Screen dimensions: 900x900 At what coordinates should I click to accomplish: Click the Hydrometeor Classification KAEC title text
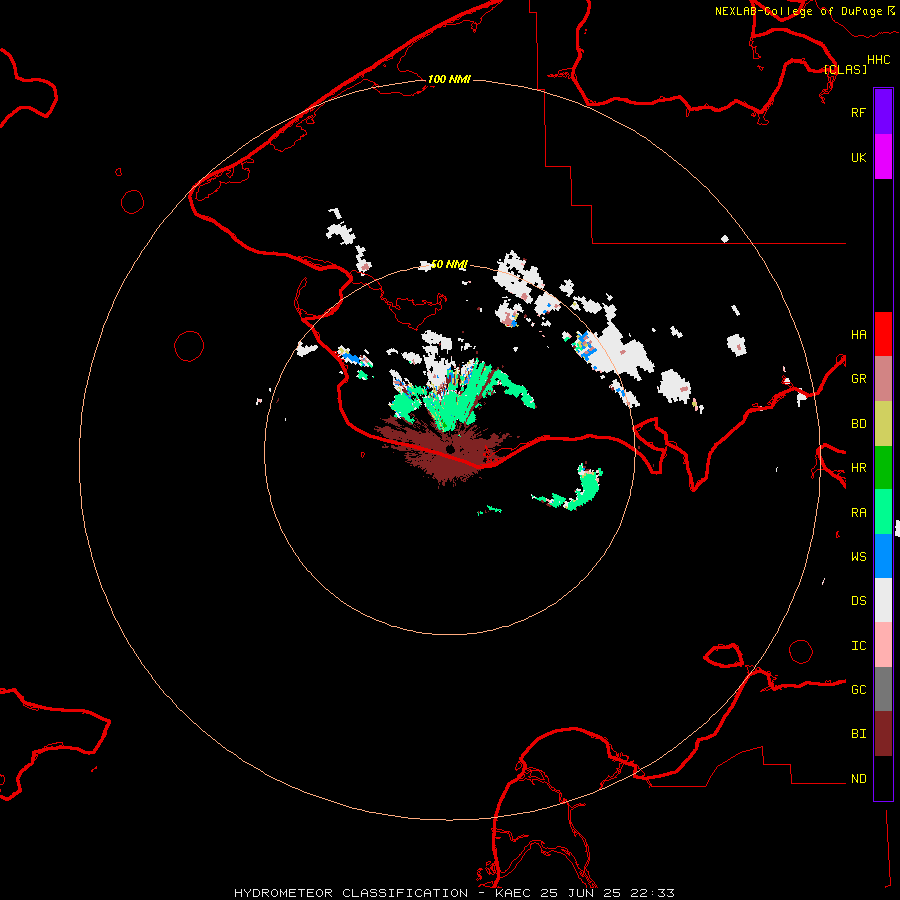(x=454, y=893)
